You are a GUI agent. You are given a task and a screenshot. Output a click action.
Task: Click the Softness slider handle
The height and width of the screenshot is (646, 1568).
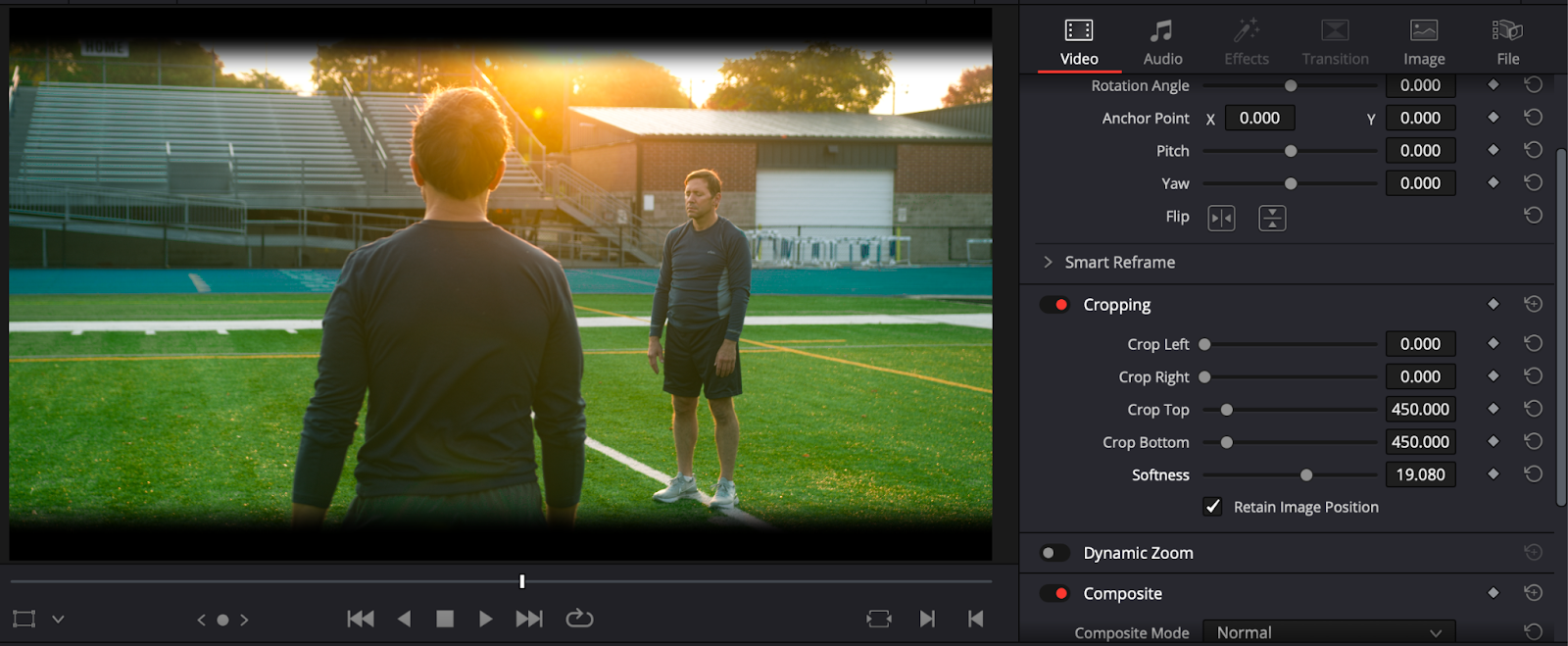(x=1306, y=474)
